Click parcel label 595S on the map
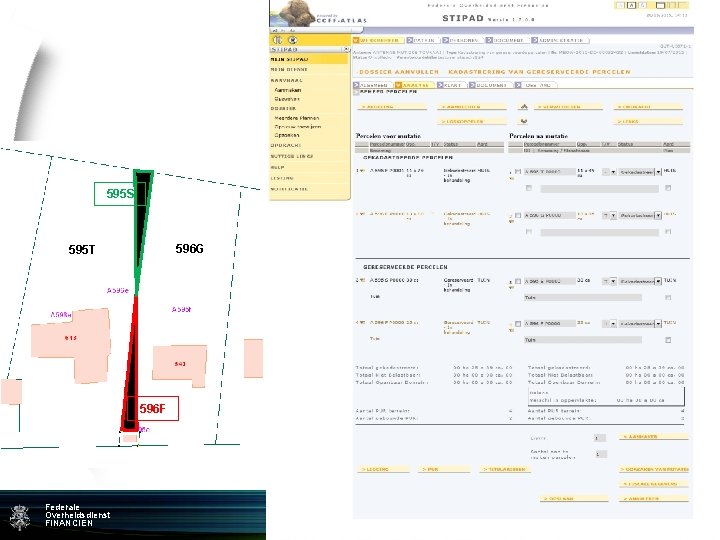This screenshot has width=720, height=540. 120,193
